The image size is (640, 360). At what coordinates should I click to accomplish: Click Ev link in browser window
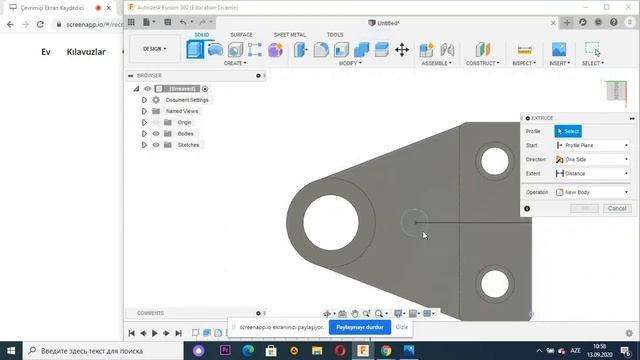pyautogui.click(x=46, y=52)
